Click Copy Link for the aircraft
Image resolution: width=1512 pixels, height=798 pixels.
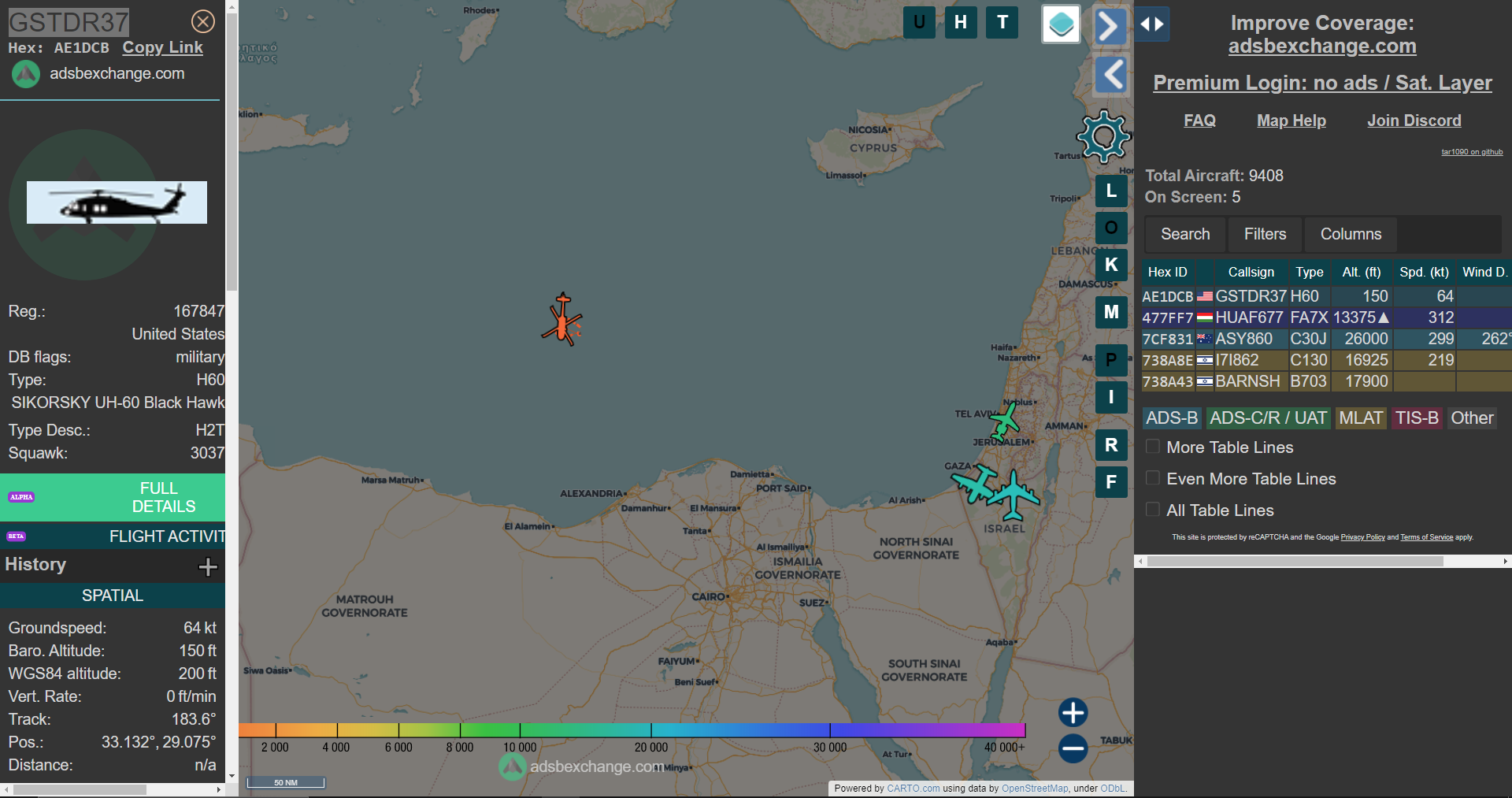(162, 47)
